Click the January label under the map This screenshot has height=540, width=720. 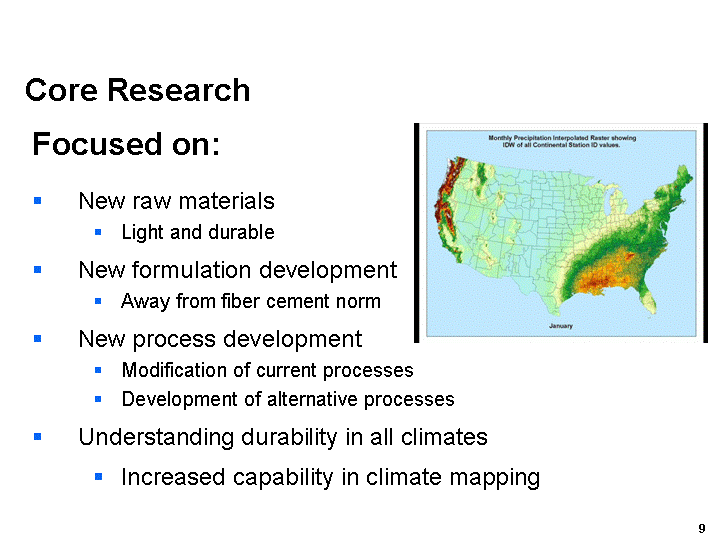click(560, 326)
